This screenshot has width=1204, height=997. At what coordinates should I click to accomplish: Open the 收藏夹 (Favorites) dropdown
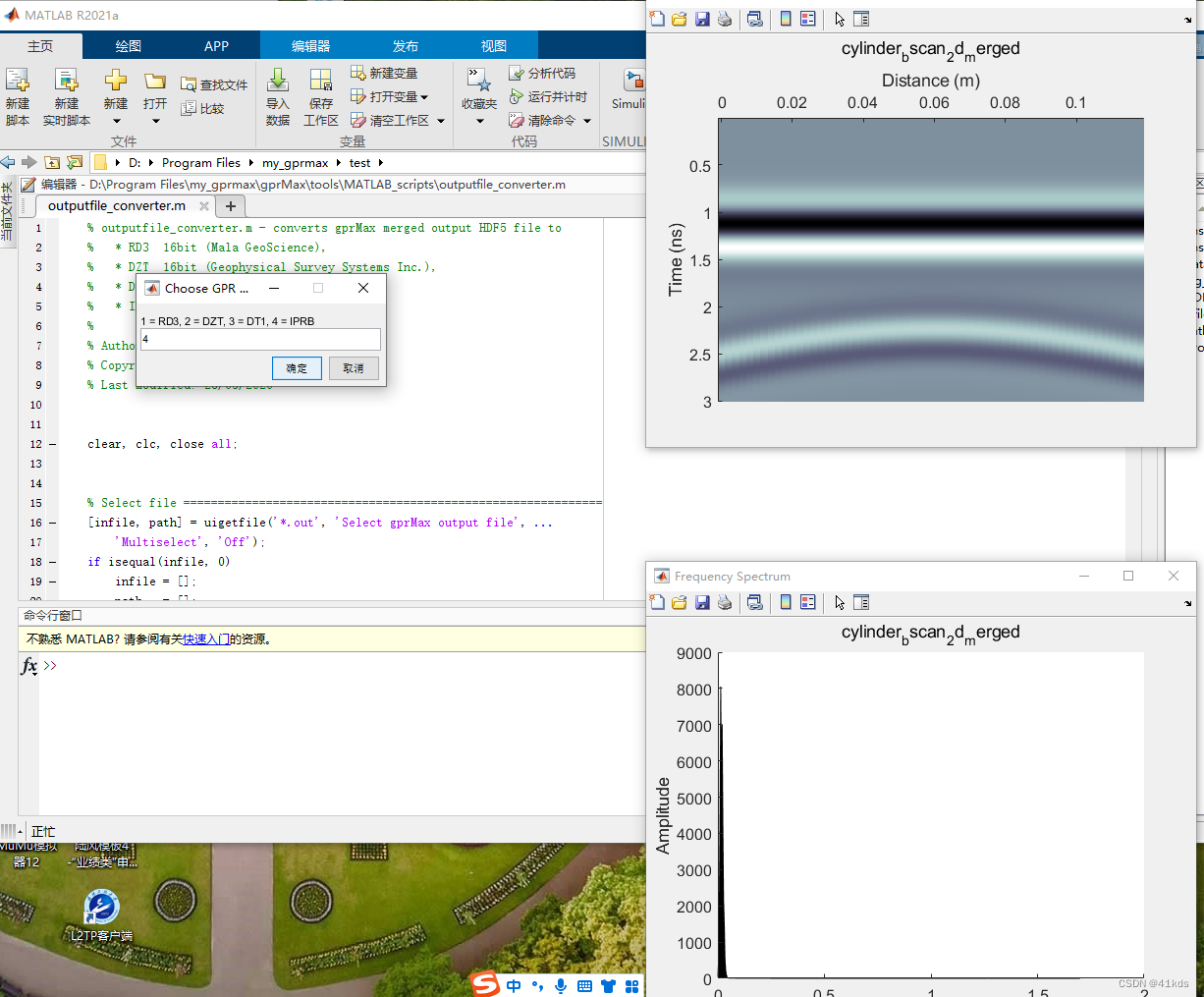click(479, 121)
